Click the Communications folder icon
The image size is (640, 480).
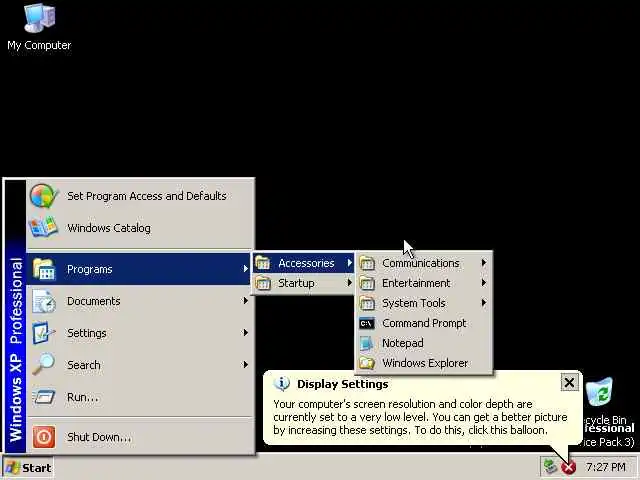pos(367,263)
